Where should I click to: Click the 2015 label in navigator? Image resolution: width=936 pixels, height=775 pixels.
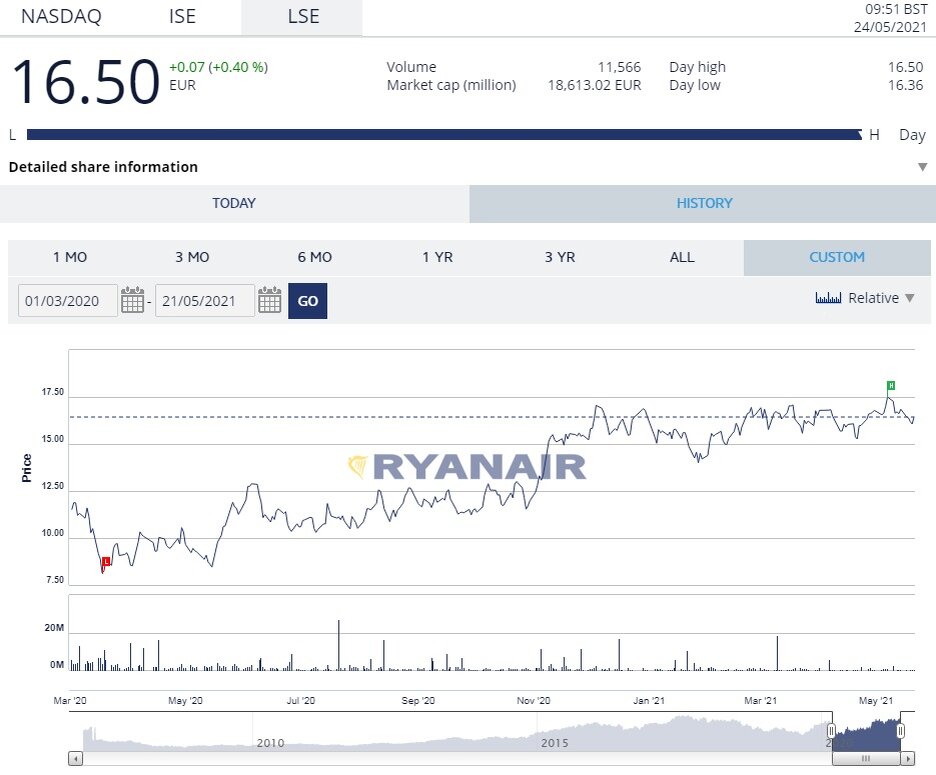[x=555, y=743]
